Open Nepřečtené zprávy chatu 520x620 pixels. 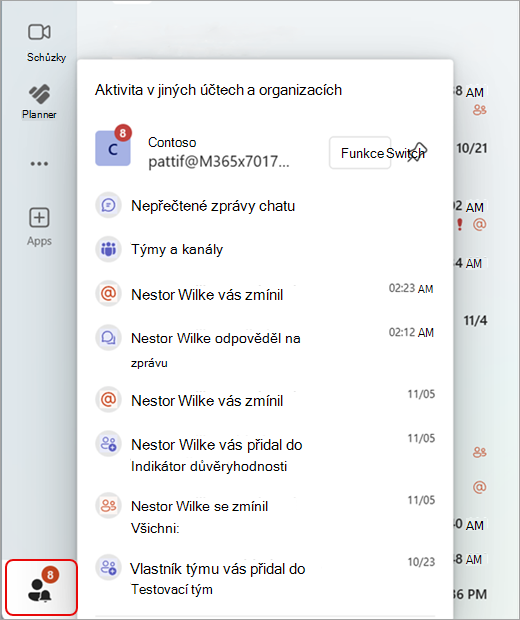click(x=265, y=206)
